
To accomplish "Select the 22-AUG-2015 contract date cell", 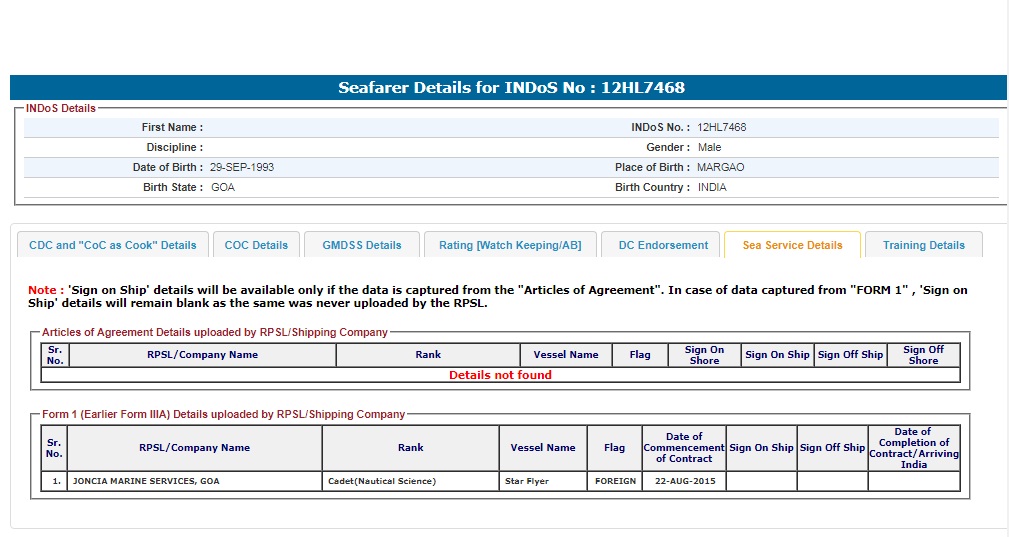I will tap(684, 481).
